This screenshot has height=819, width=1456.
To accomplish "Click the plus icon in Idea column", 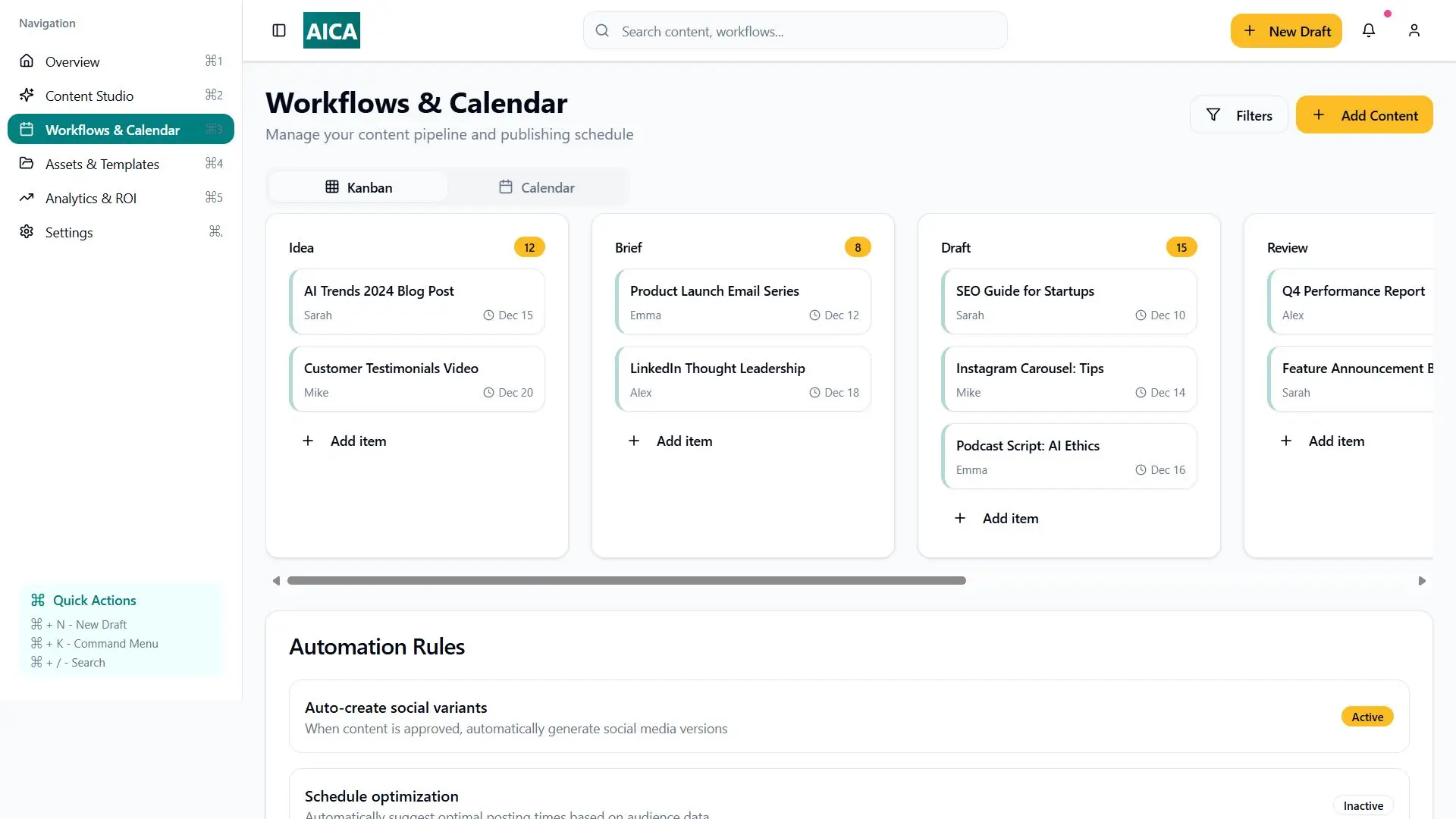I will (308, 441).
